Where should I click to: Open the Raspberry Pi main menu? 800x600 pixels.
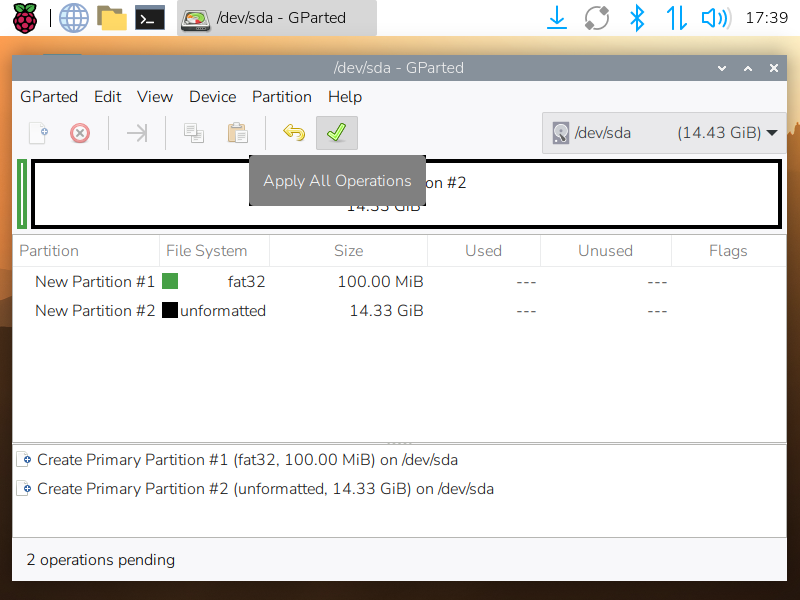tap(24, 17)
